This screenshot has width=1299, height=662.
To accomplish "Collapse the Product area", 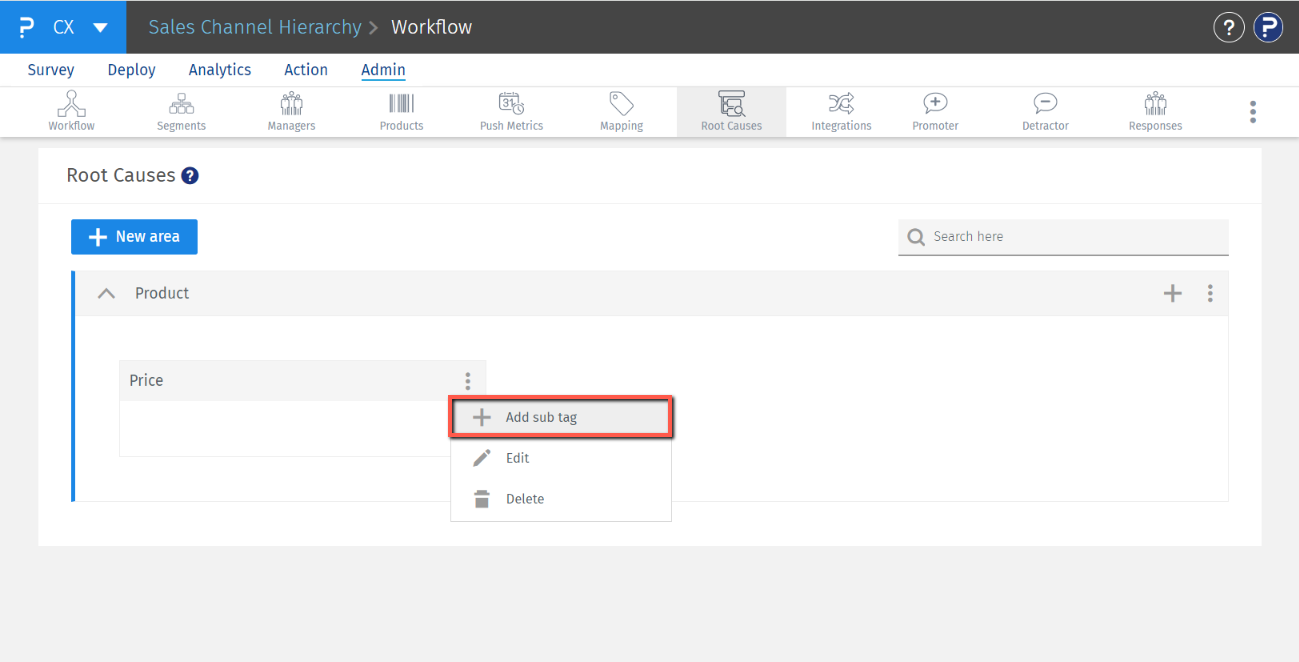I will click(106, 294).
